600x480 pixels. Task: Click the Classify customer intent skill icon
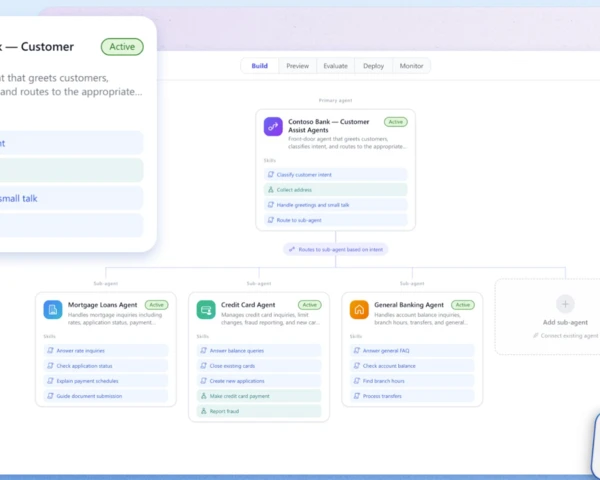[271, 175]
